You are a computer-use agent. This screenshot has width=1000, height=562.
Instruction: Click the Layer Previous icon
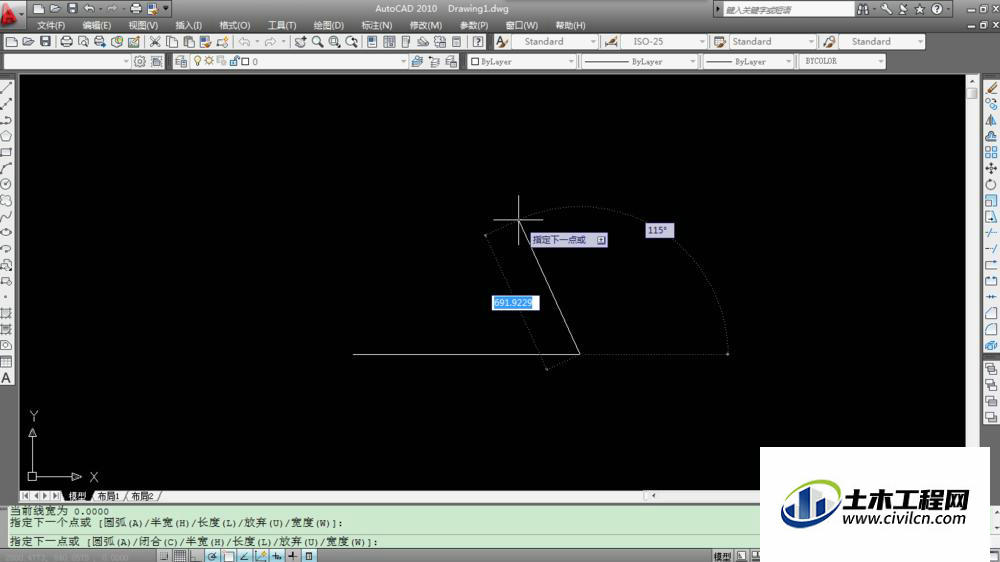[434, 61]
